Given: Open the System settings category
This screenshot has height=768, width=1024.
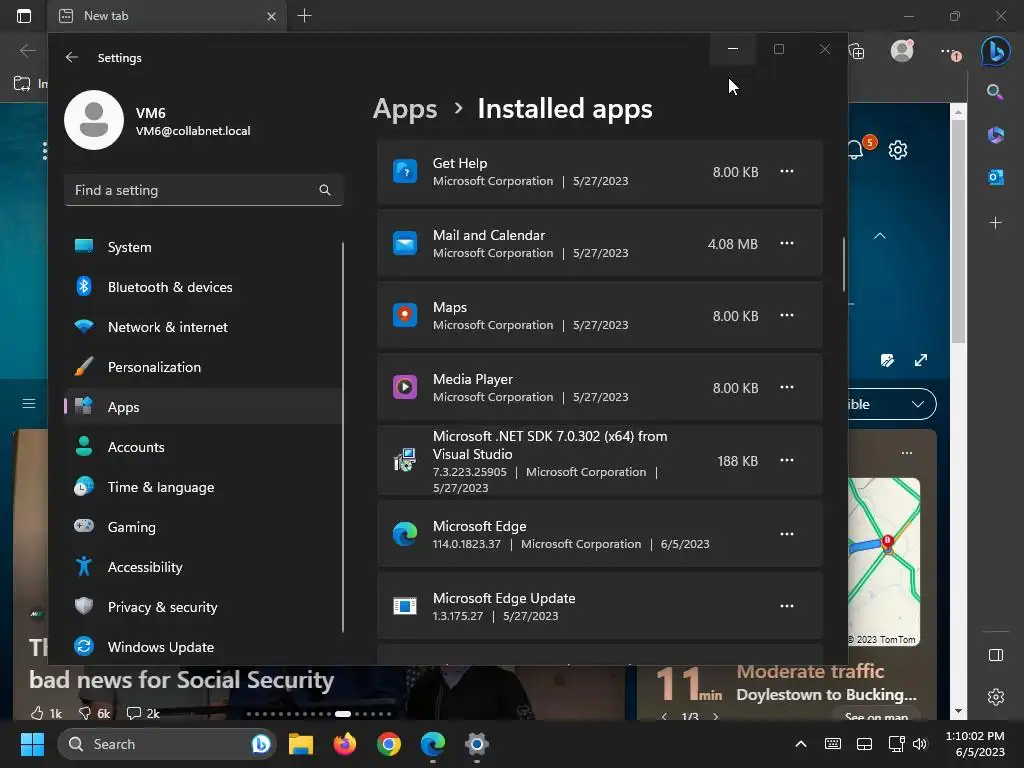Looking at the screenshot, I should [204, 247].
